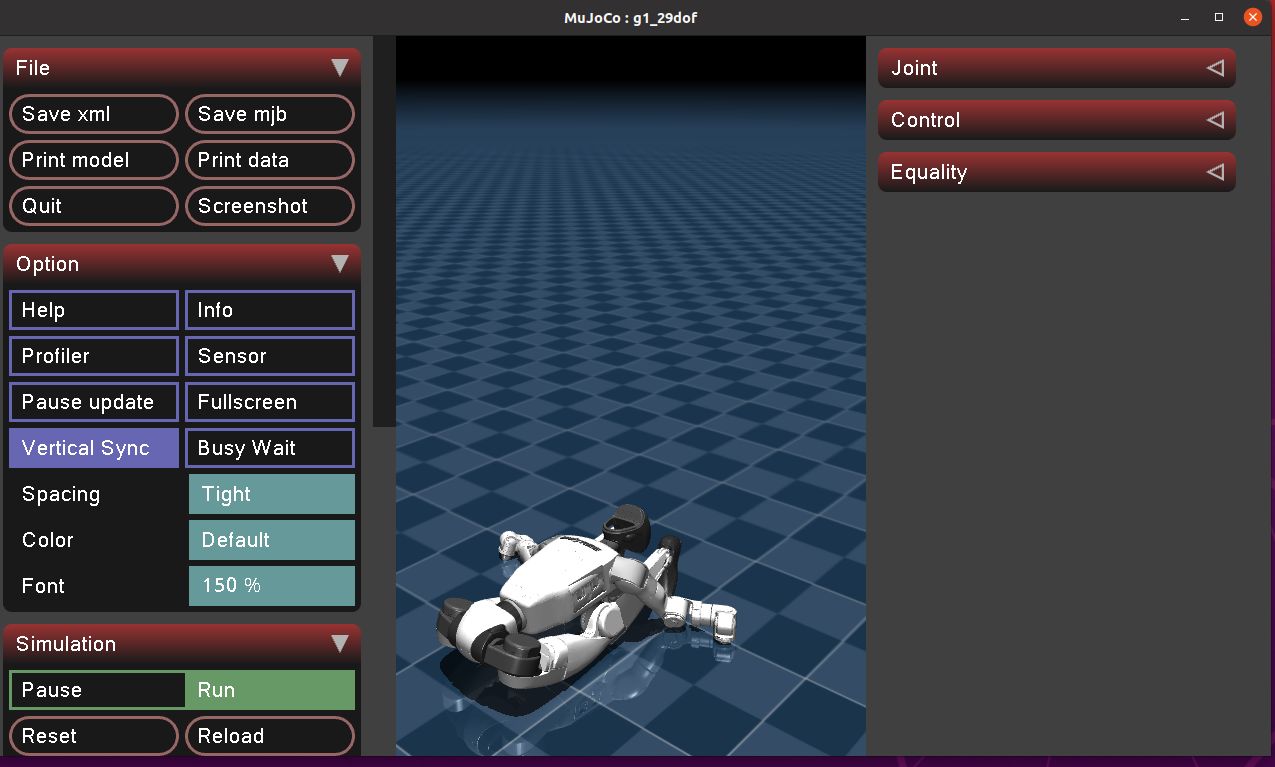Disable Vertical Sync
1275x767 pixels.
pos(94,448)
